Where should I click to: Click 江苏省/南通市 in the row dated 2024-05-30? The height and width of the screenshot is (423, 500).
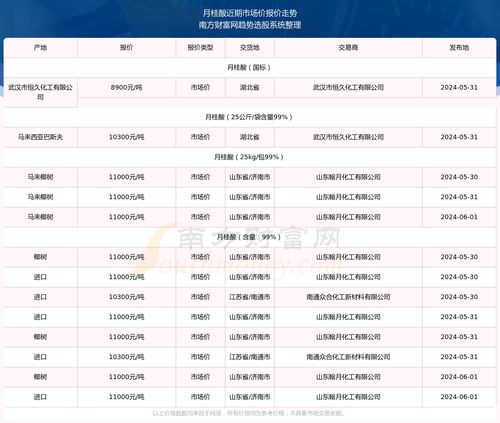pyautogui.click(x=250, y=297)
